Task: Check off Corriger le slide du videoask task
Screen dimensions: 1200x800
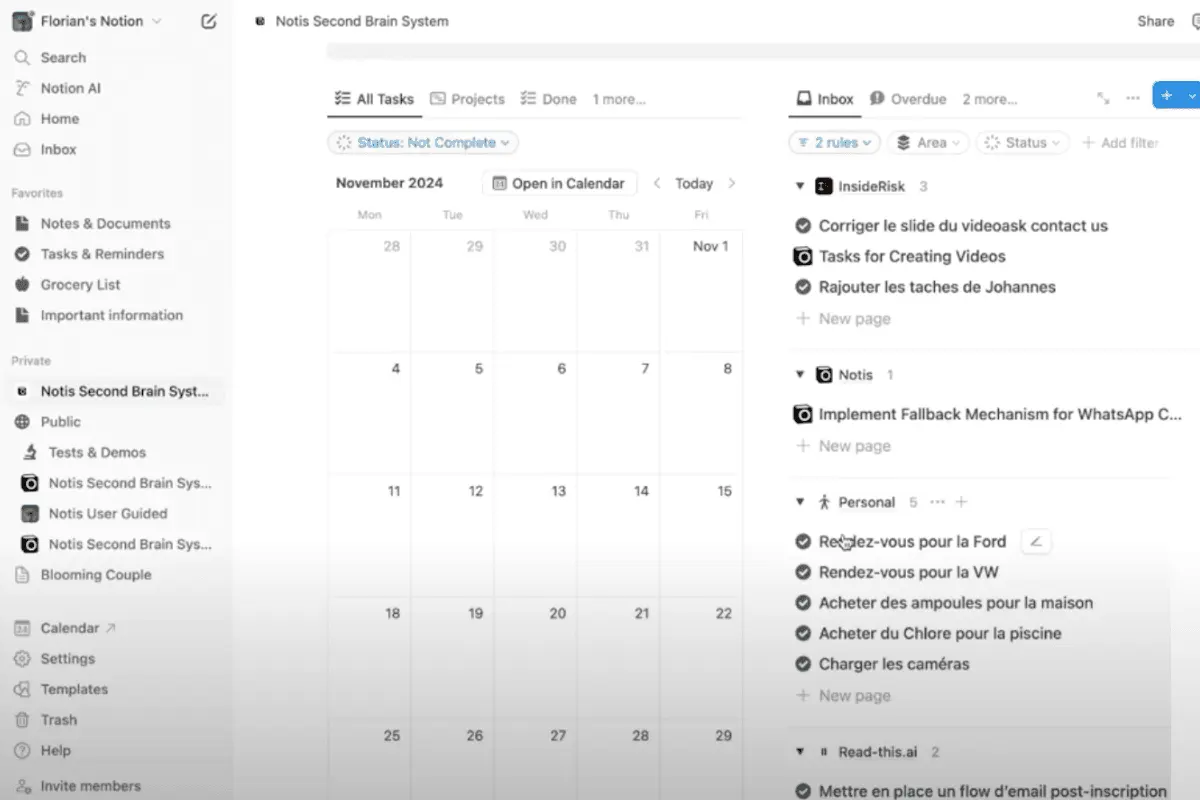Action: click(803, 226)
